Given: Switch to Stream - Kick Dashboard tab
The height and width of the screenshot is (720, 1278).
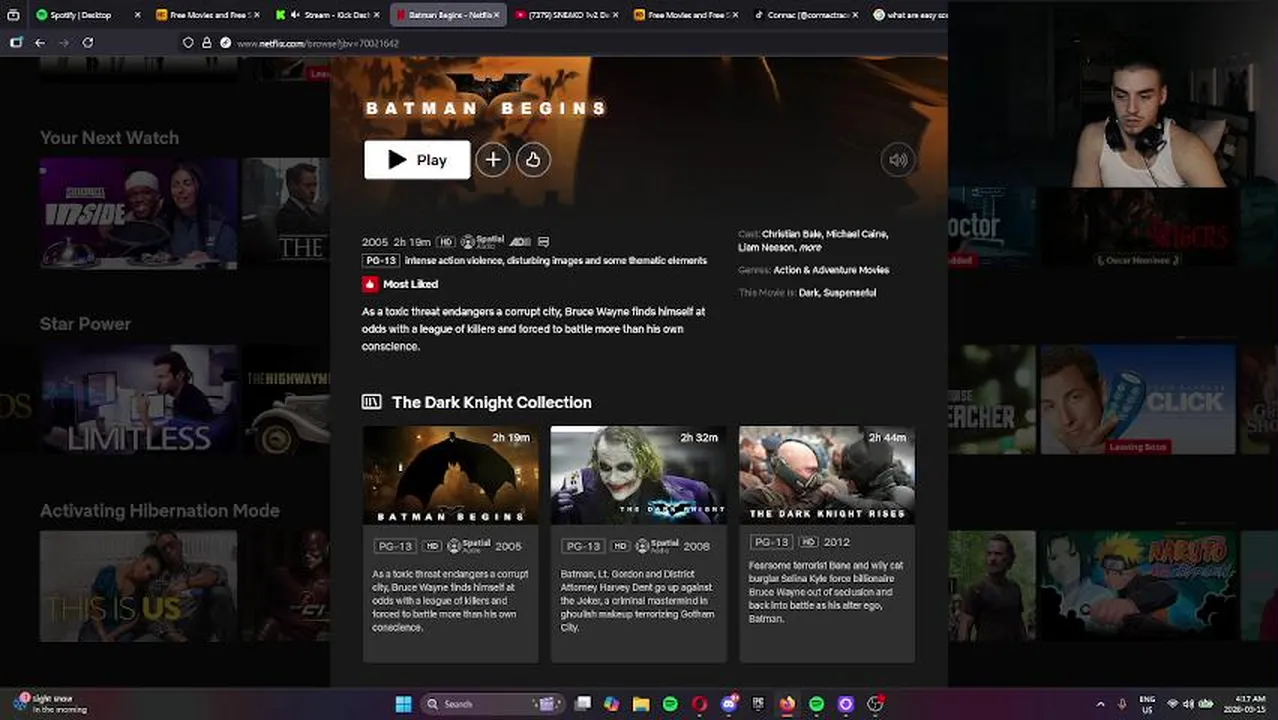Looking at the screenshot, I should (x=327, y=15).
